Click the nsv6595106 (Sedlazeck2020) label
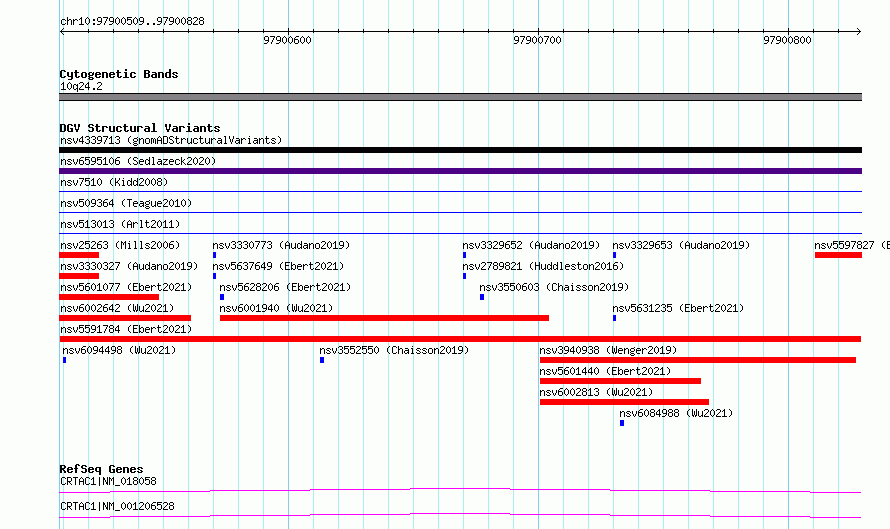890x529 pixels. pyautogui.click(x=138, y=161)
